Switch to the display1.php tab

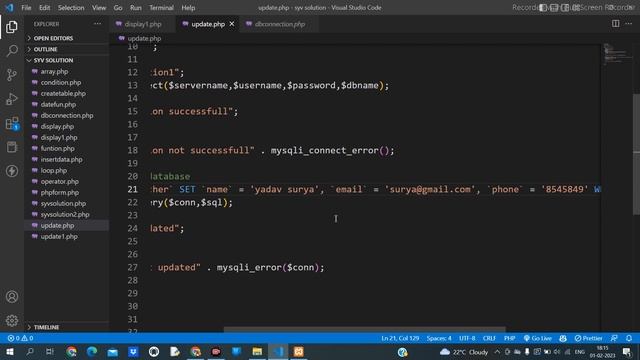click(x=143, y=24)
